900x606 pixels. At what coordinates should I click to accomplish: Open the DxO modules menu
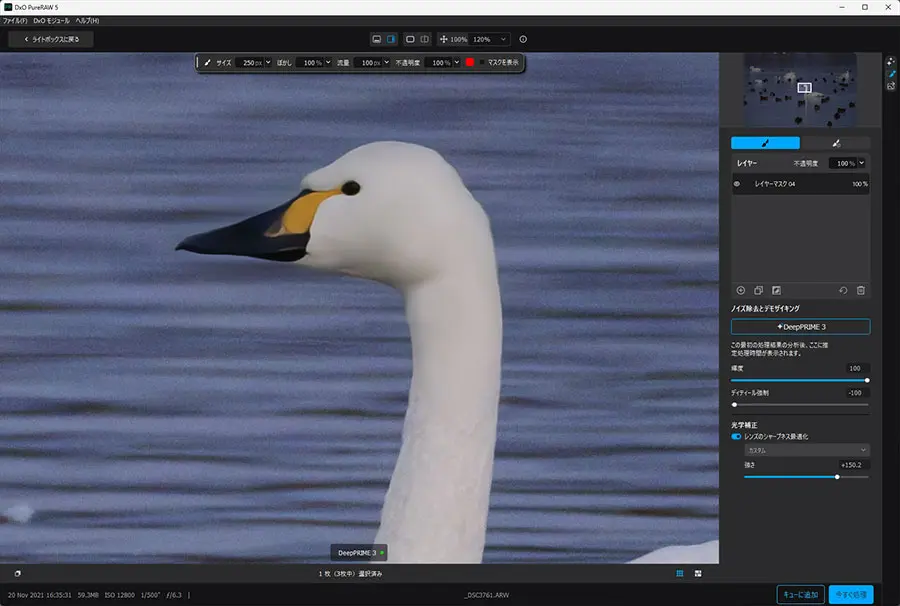[x=51, y=21]
